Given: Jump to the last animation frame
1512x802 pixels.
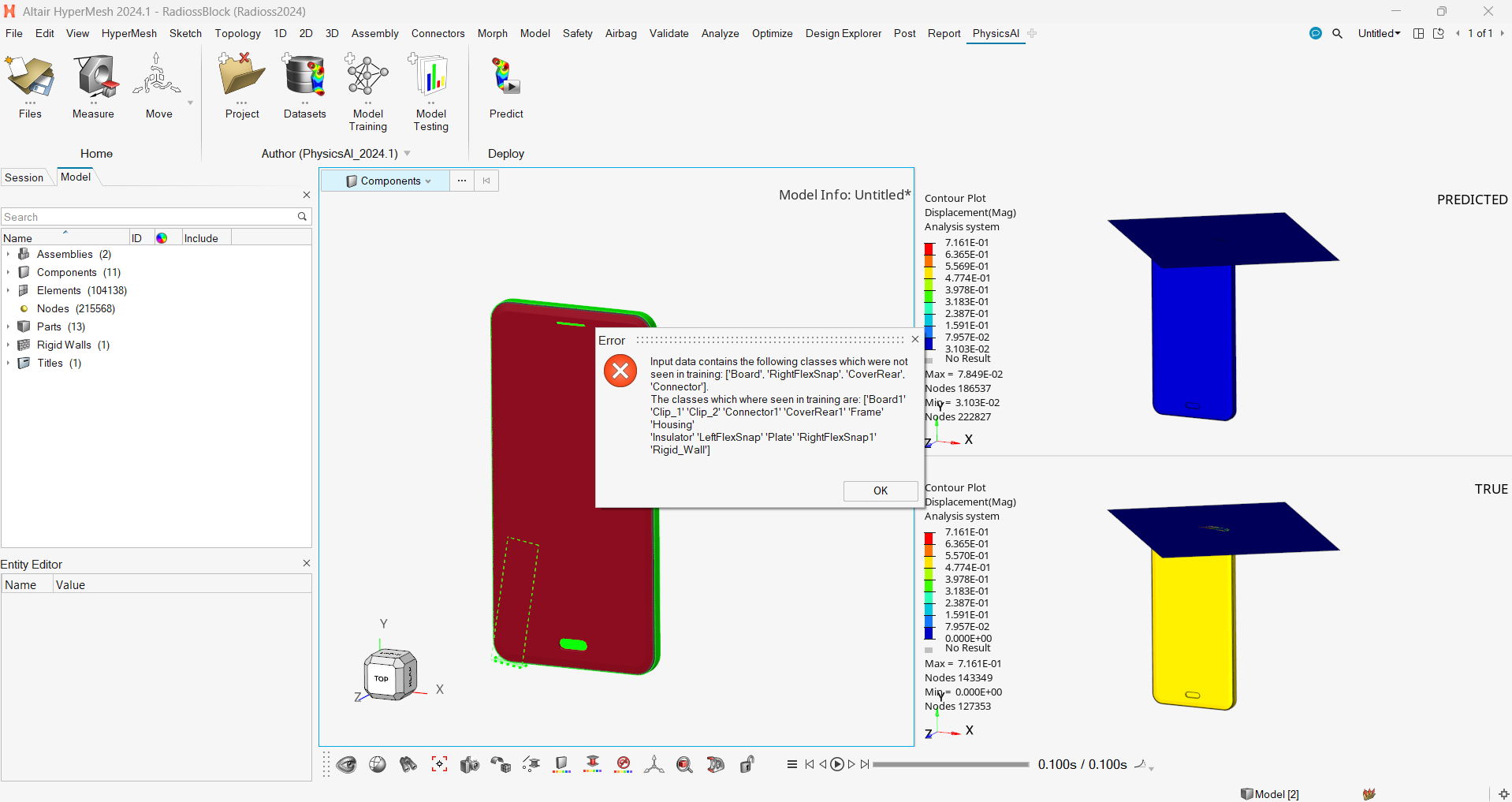Looking at the screenshot, I should click(x=865, y=764).
